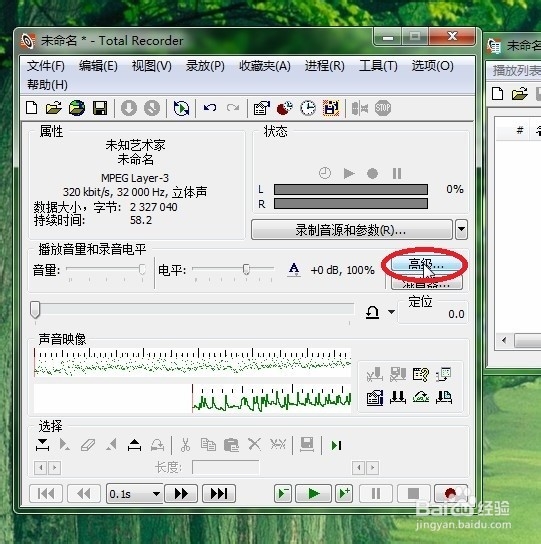Click the play-in-loop toolbar icon

click(x=181, y=108)
